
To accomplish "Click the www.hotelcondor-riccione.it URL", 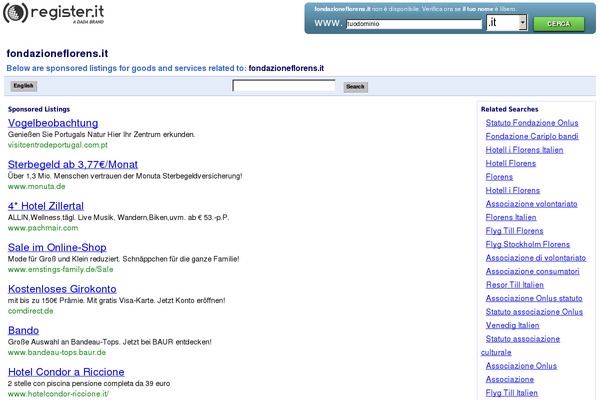I will (x=58, y=394).
